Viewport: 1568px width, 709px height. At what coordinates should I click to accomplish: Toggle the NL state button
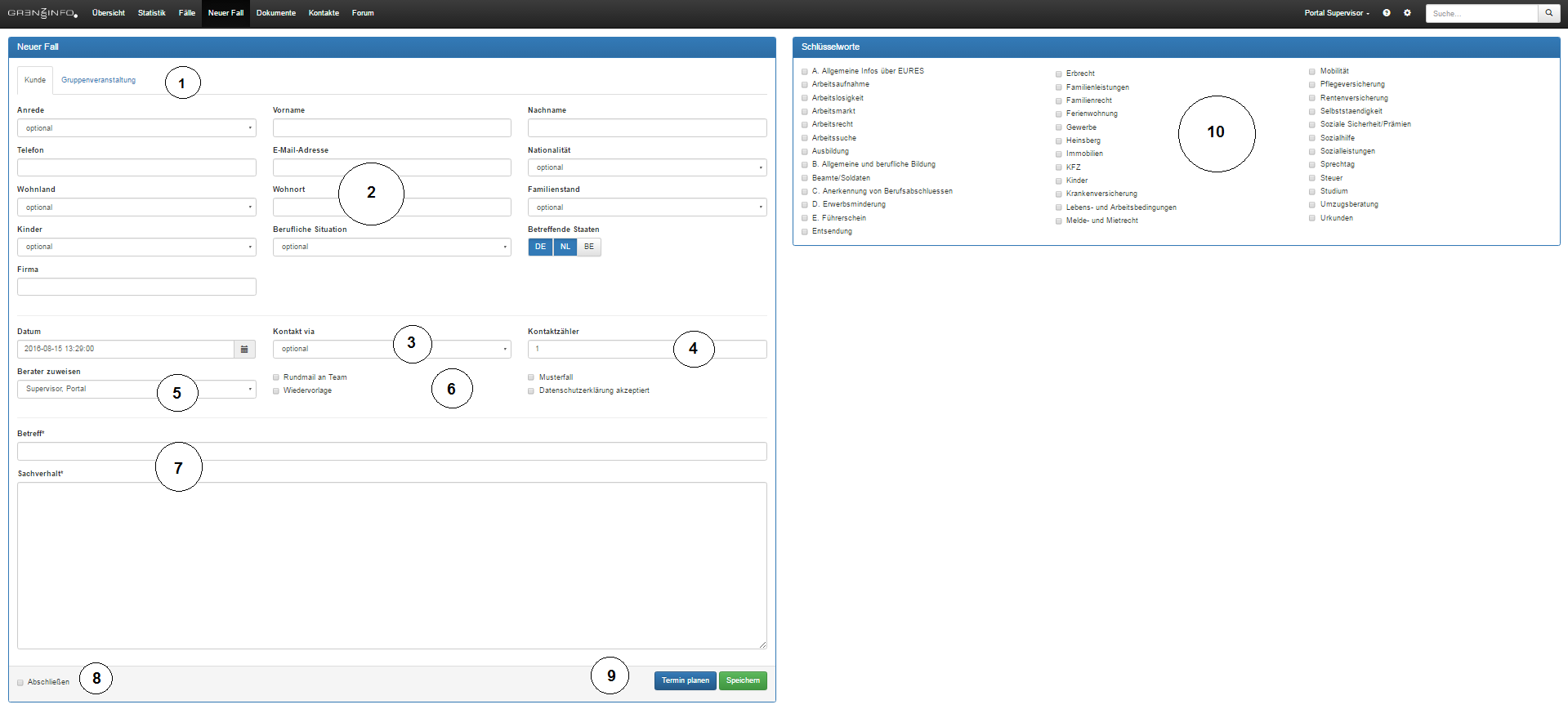point(565,247)
